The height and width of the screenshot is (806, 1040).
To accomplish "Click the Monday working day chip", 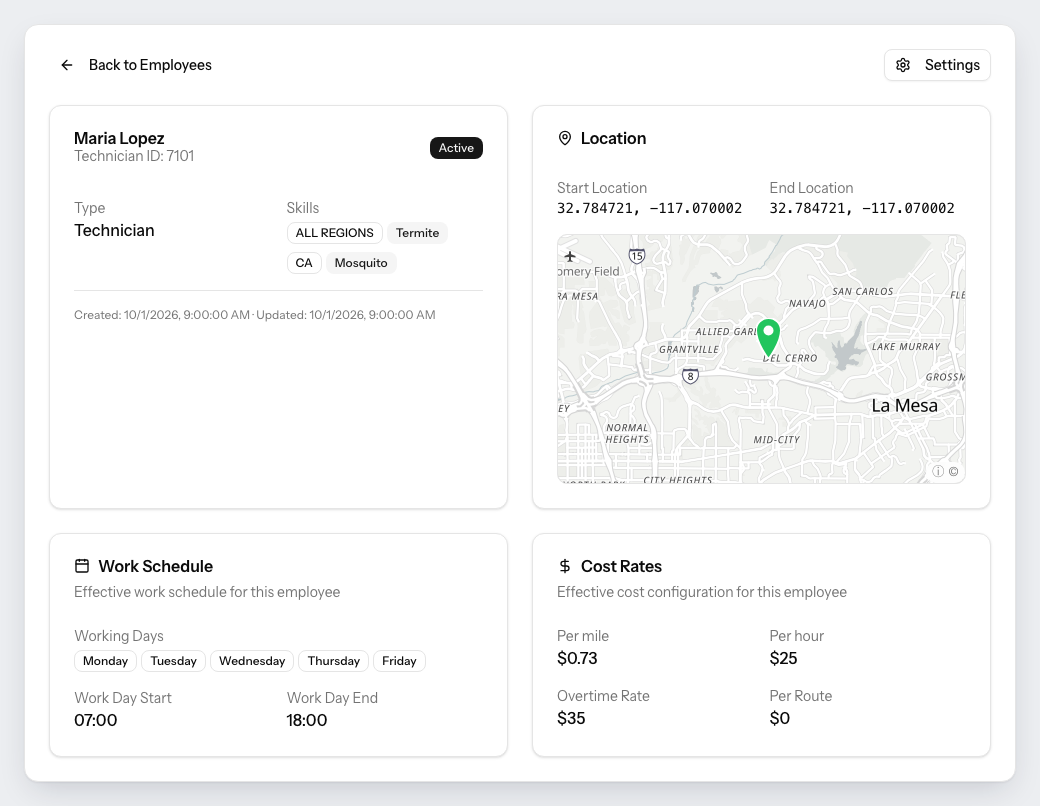I will [x=105, y=661].
